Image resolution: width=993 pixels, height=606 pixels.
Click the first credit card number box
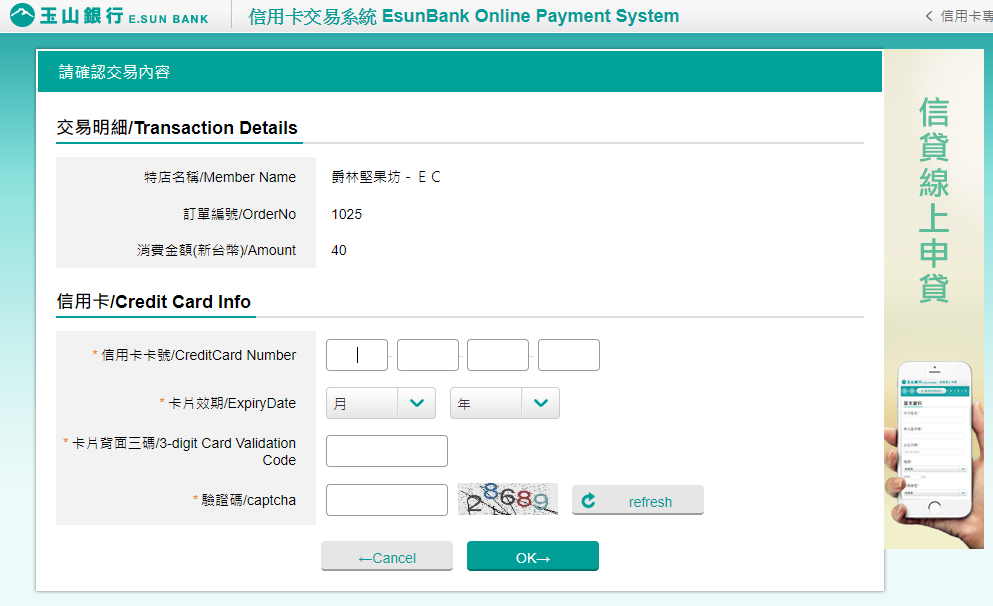click(x=357, y=355)
